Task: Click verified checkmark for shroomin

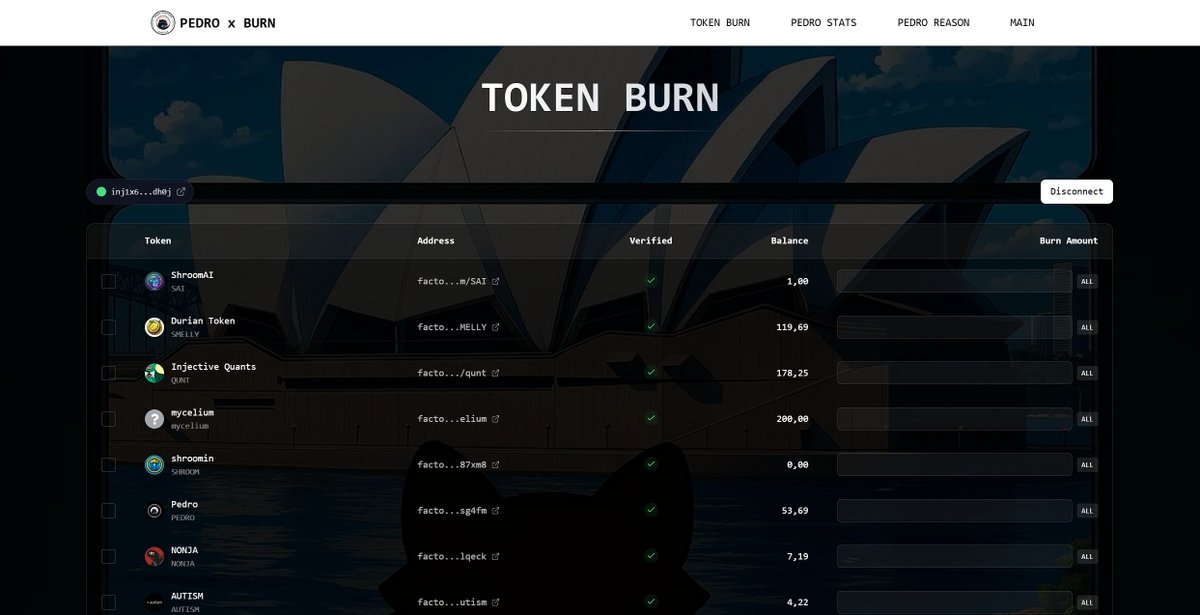Action: (x=651, y=464)
